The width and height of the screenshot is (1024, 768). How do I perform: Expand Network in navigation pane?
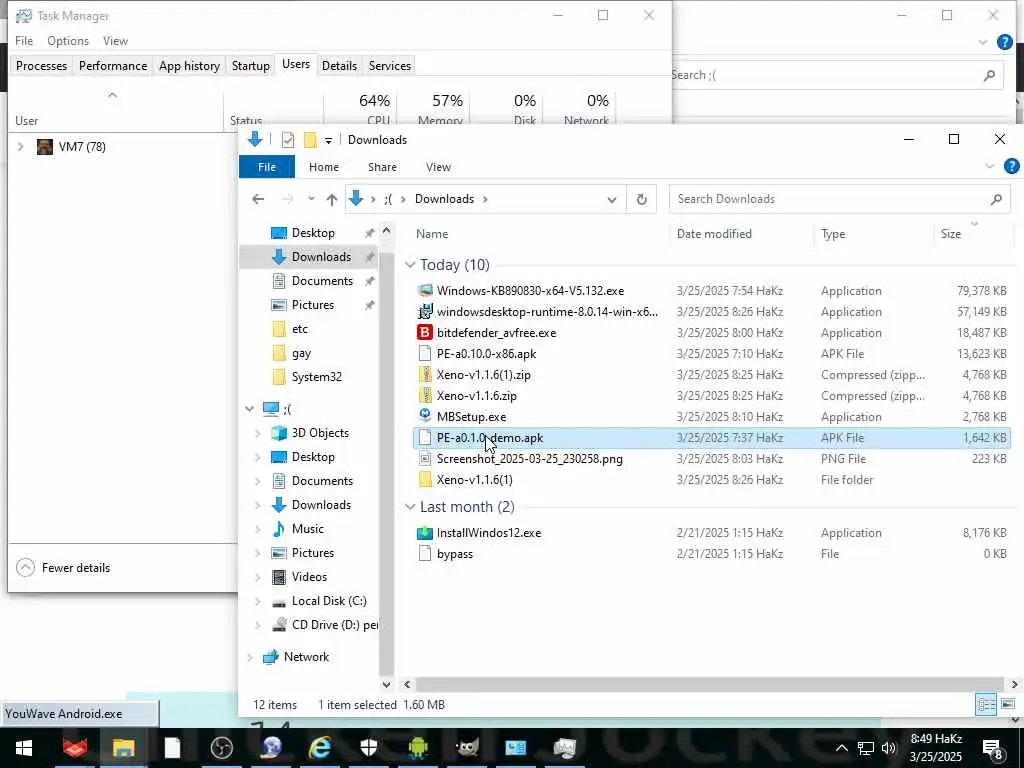[249, 657]
